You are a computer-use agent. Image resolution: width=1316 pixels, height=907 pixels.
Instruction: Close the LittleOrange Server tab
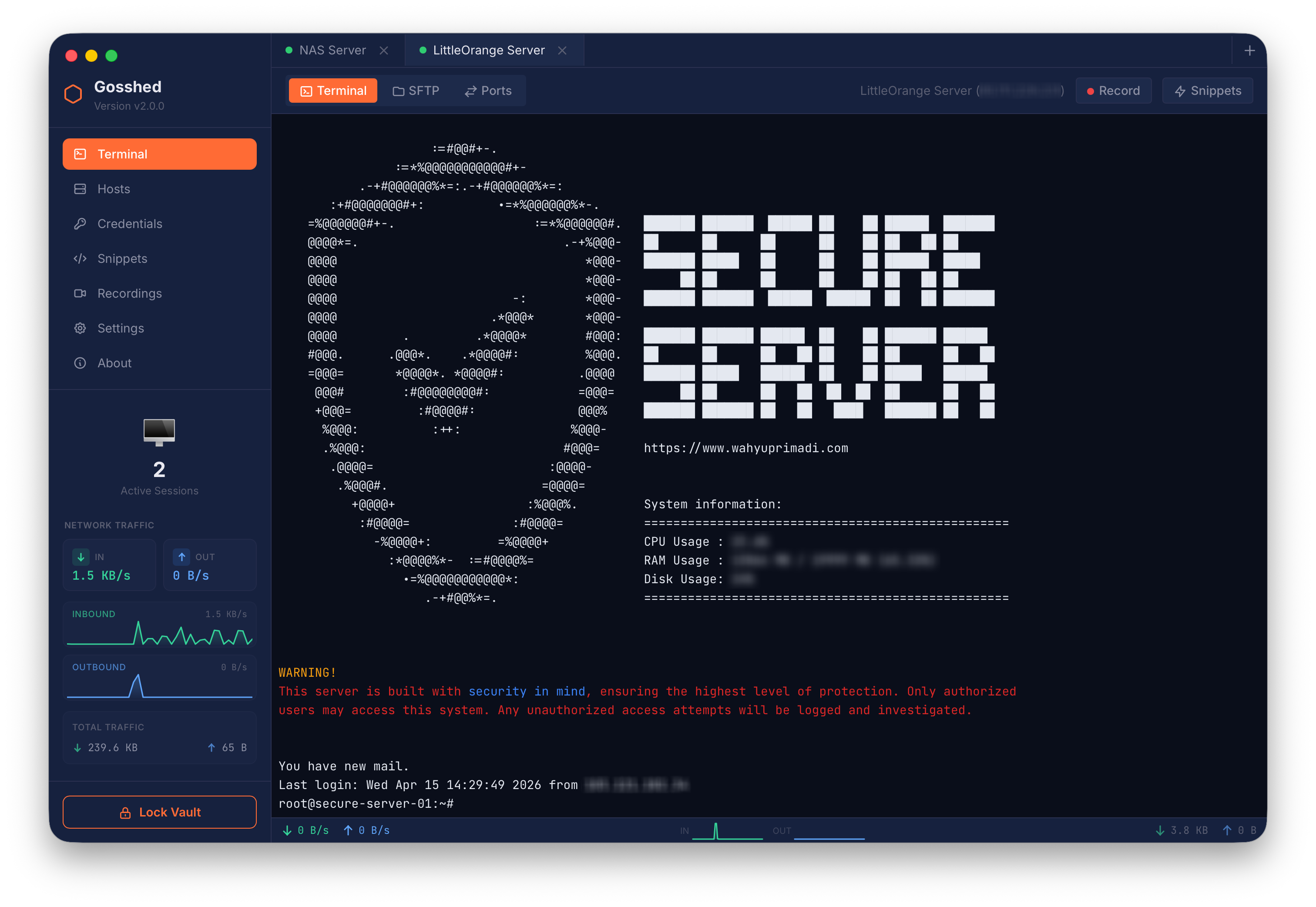563,50
